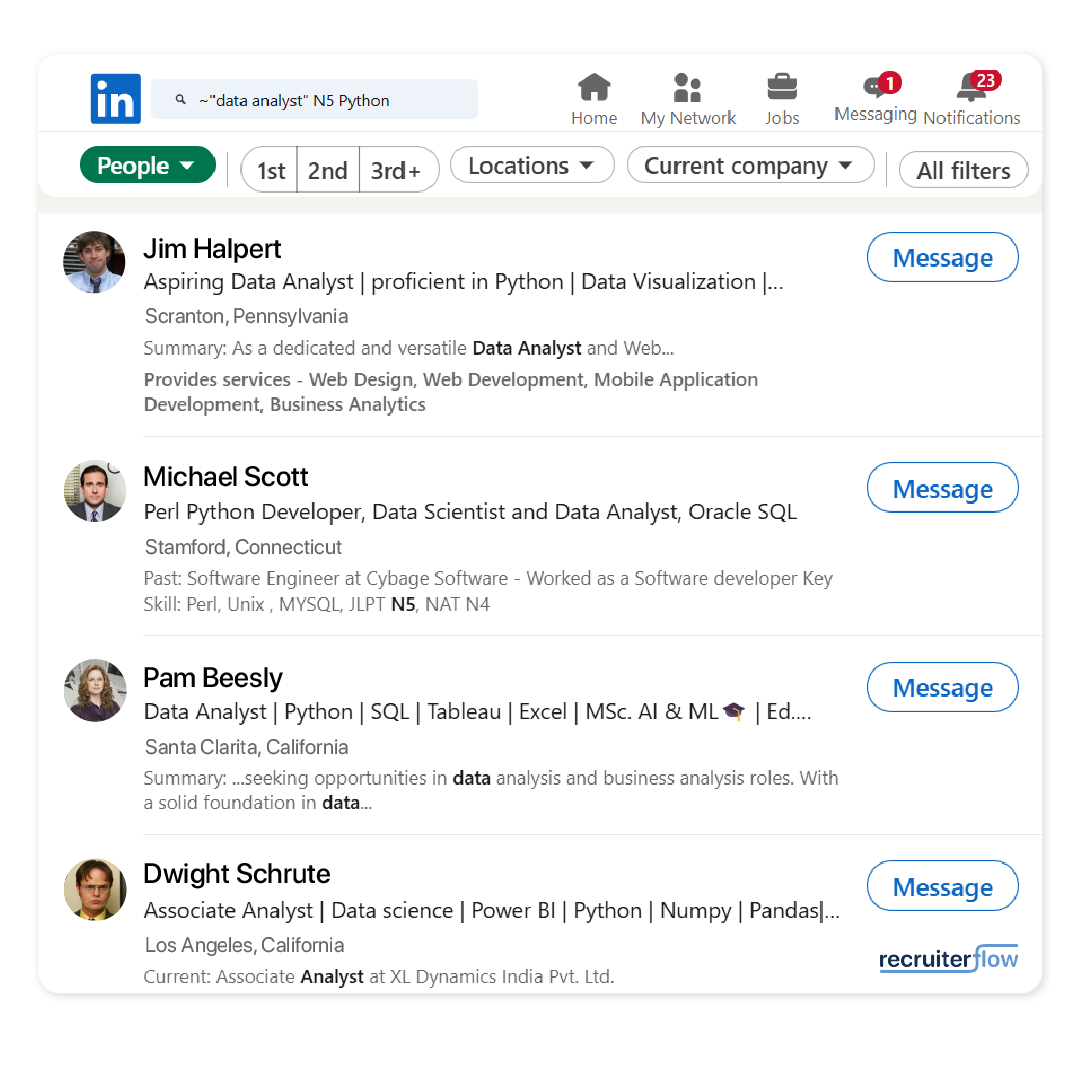Open the All filters panel
The height and width of the screenshot is (1080, 1080).
pos(963,171)
